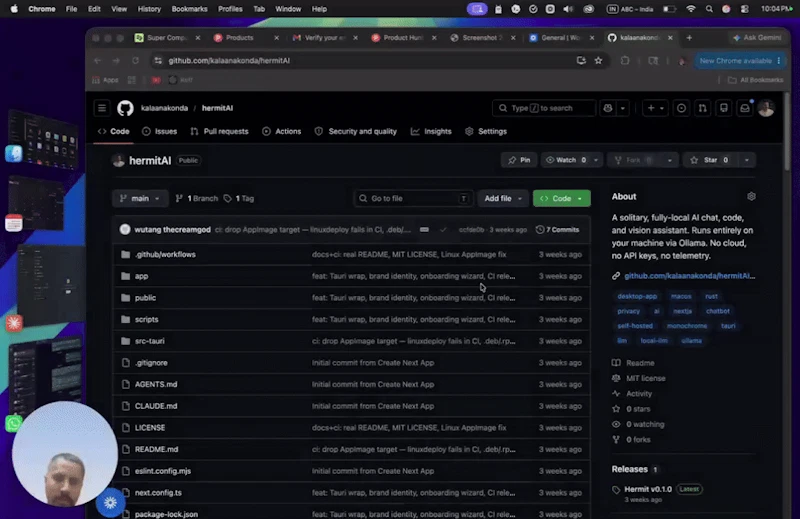Click the About section settings gear

pyautogui.click(x=751, y=196)
